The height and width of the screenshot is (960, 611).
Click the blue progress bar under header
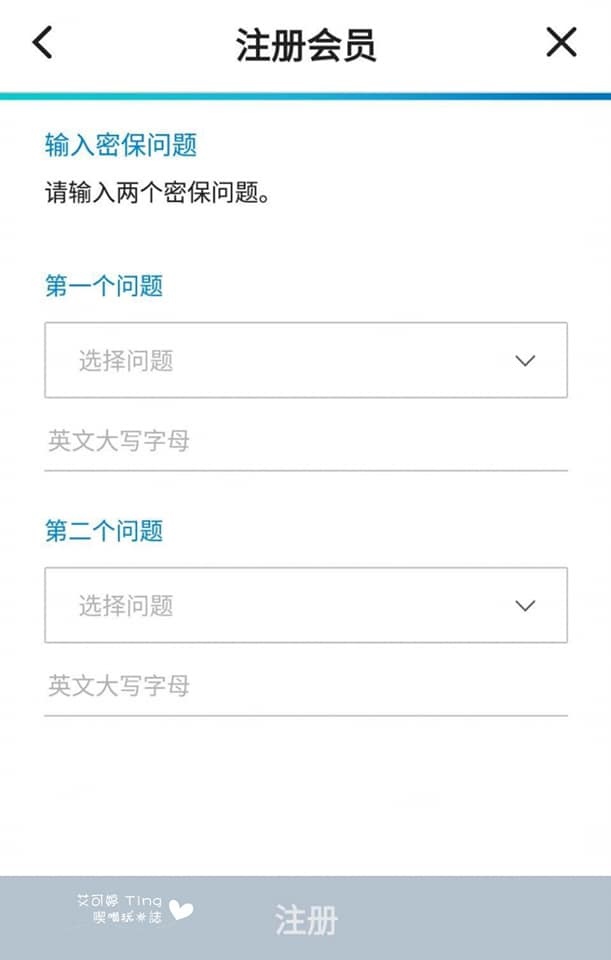coord(305,96)
